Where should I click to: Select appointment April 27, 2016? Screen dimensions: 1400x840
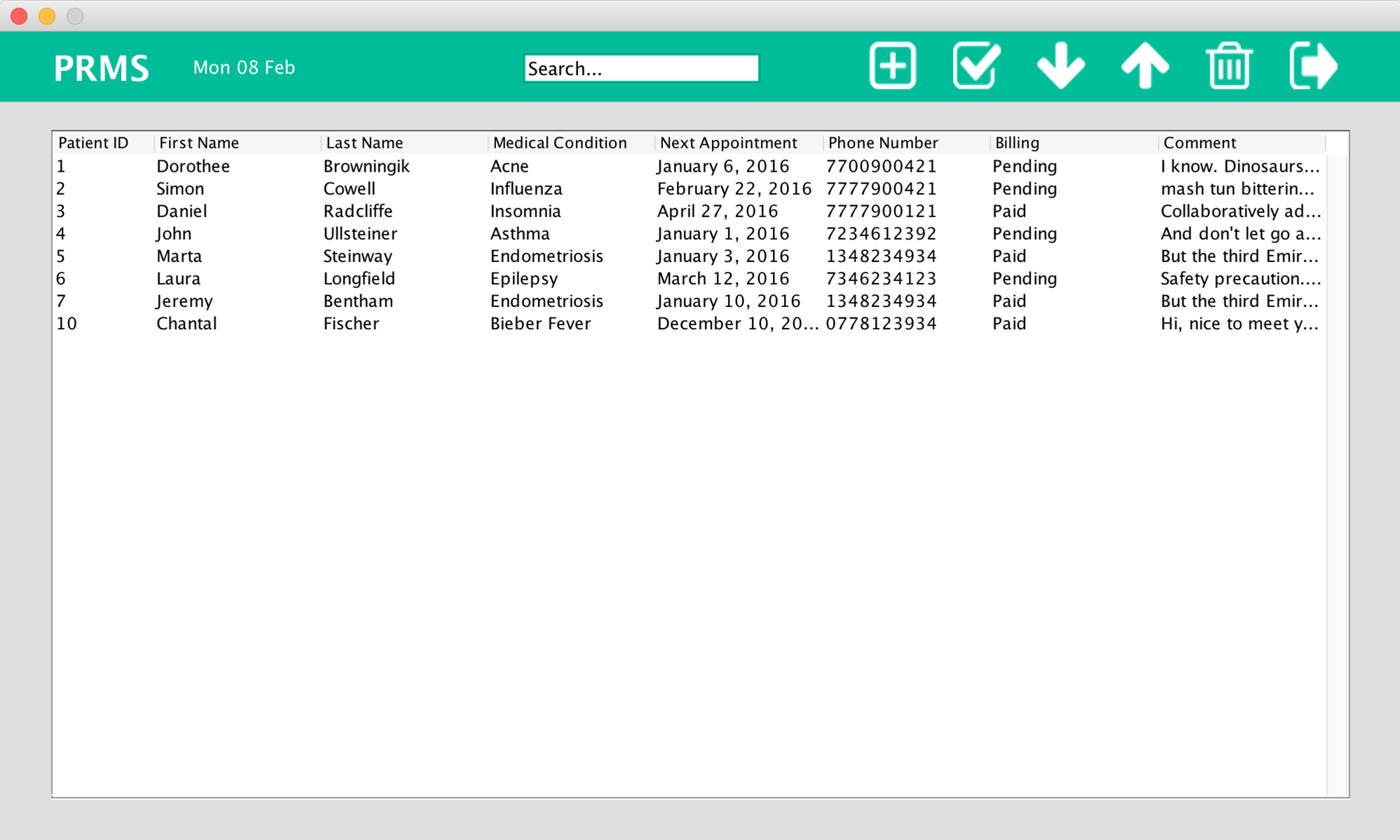click(717, 212)
